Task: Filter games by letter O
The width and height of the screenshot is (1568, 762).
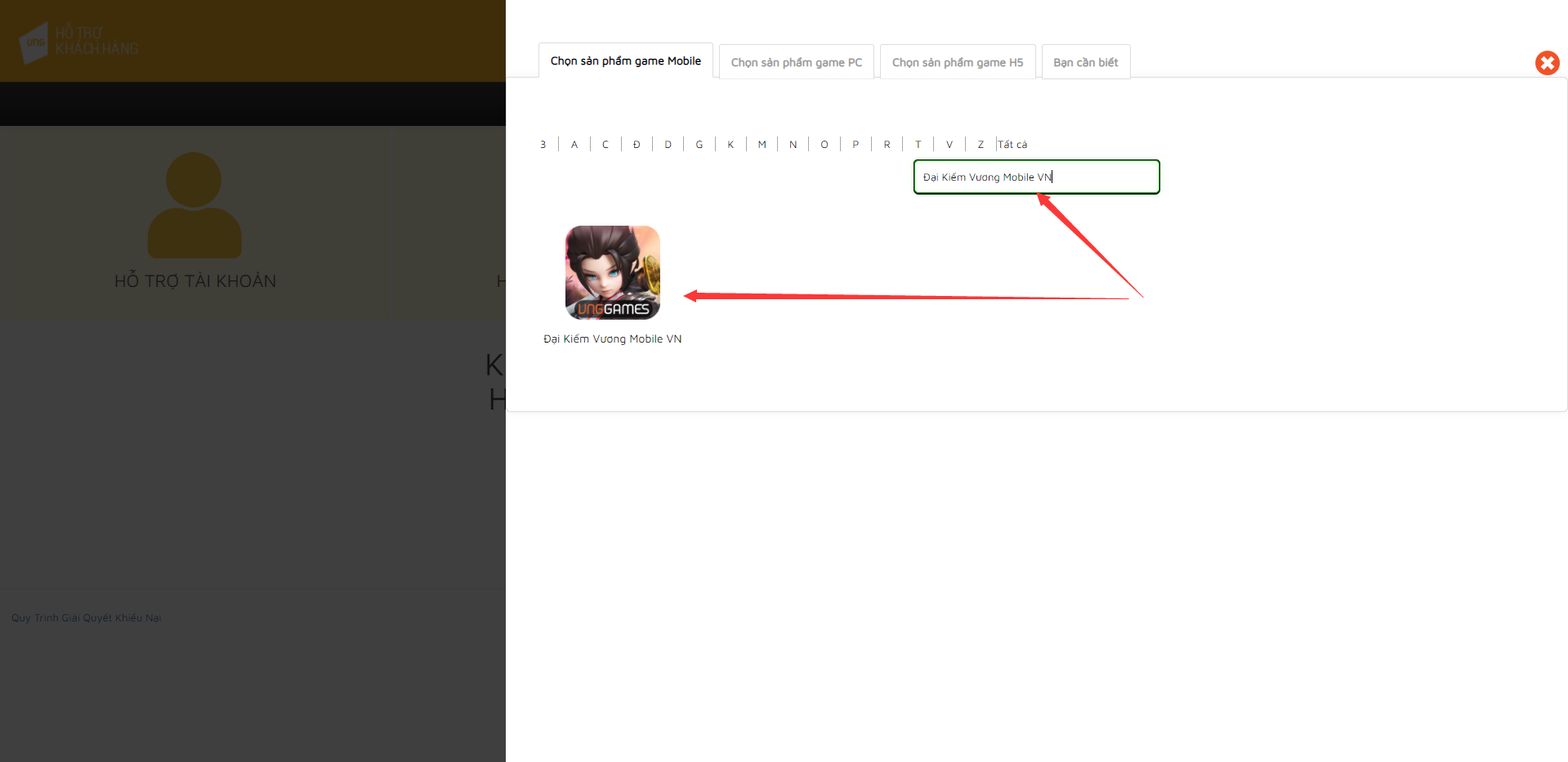Action: (x=824, y=145)
